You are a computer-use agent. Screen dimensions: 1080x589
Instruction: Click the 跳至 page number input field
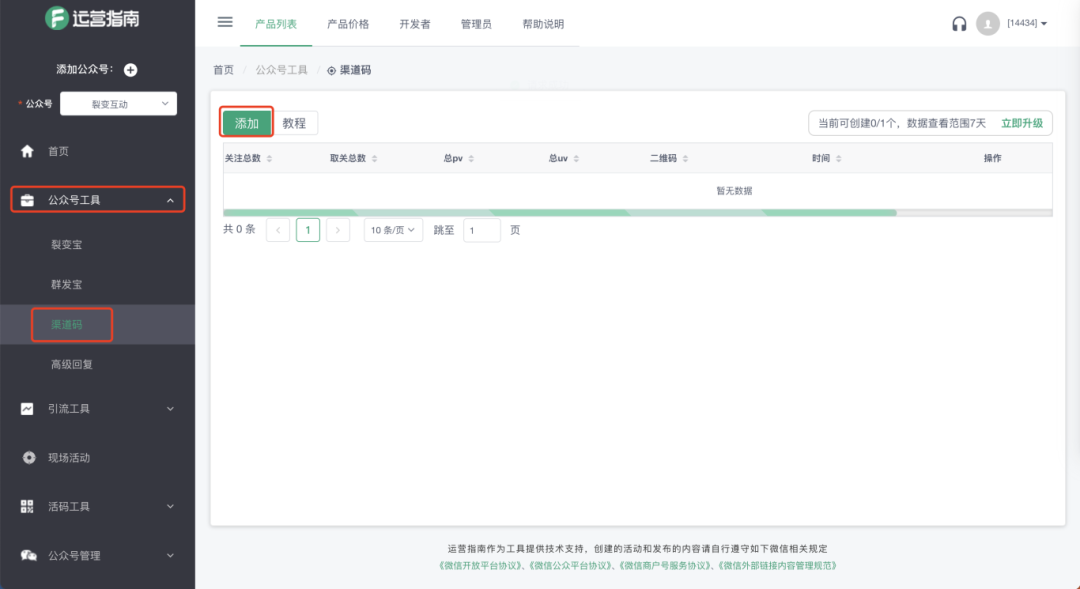tap(481, 229)
